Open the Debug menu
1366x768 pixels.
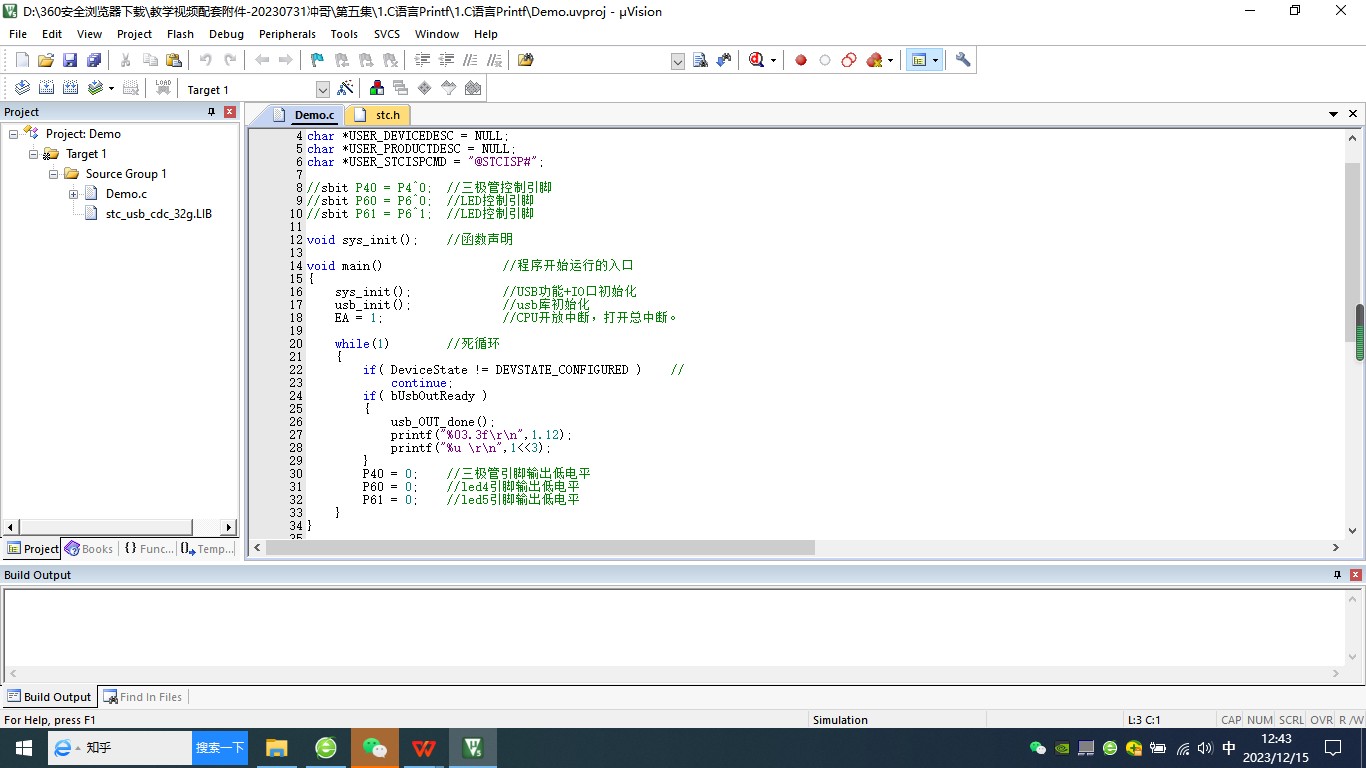click(x=226, y=34)
